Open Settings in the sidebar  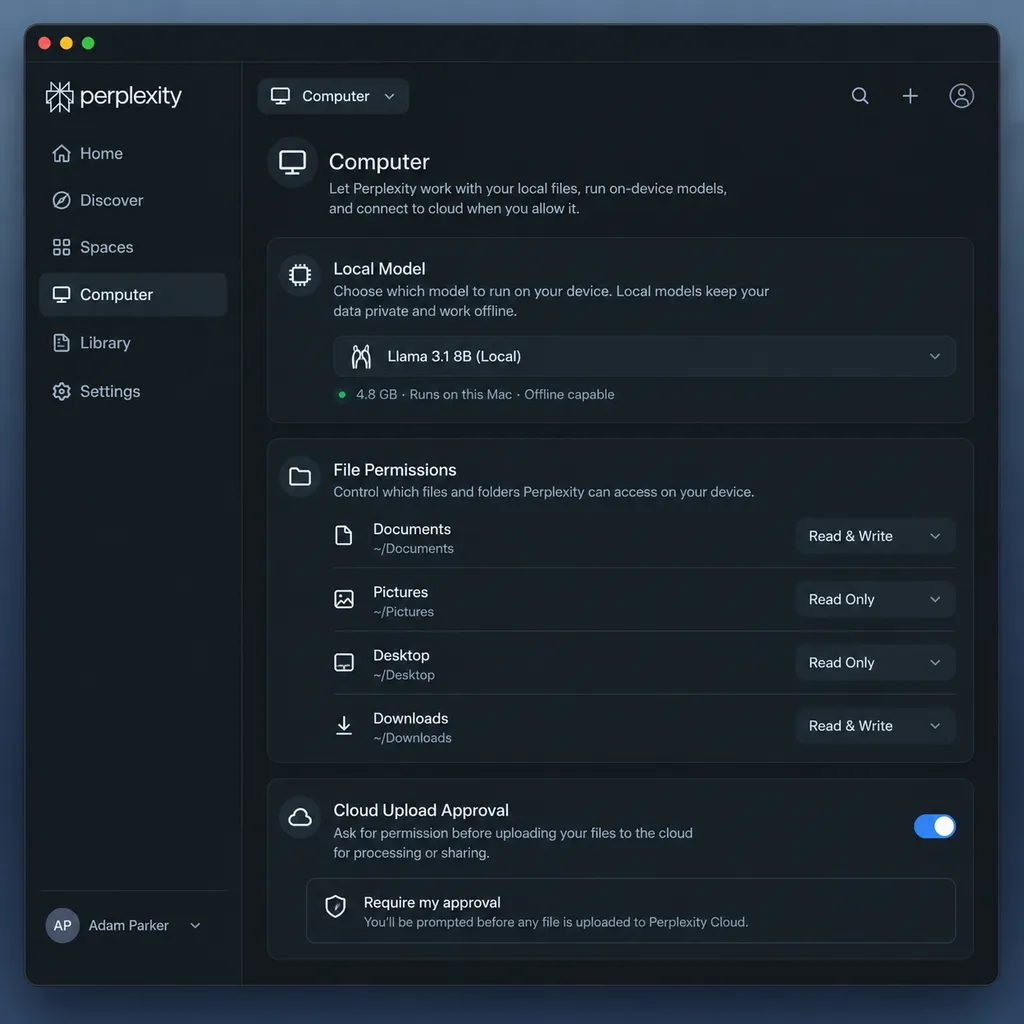coord(133,391)
